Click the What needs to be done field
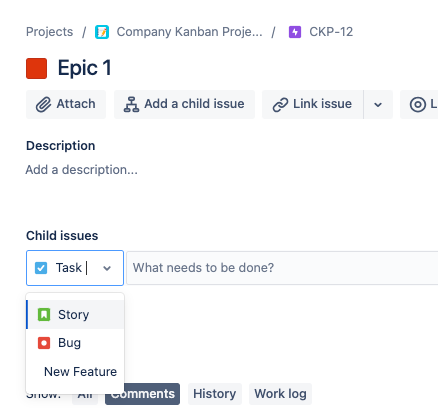 tap(283, 268)
